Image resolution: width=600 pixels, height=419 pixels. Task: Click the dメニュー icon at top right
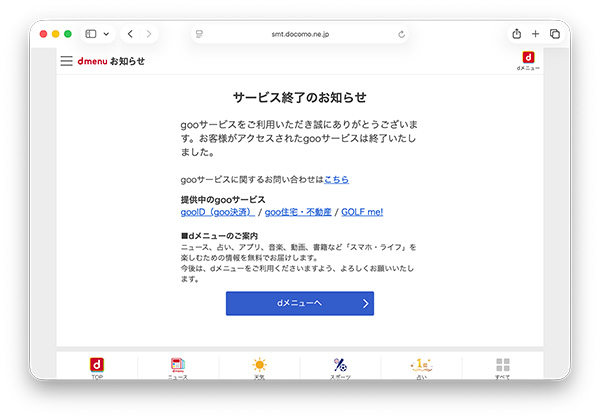click(528, 61)
